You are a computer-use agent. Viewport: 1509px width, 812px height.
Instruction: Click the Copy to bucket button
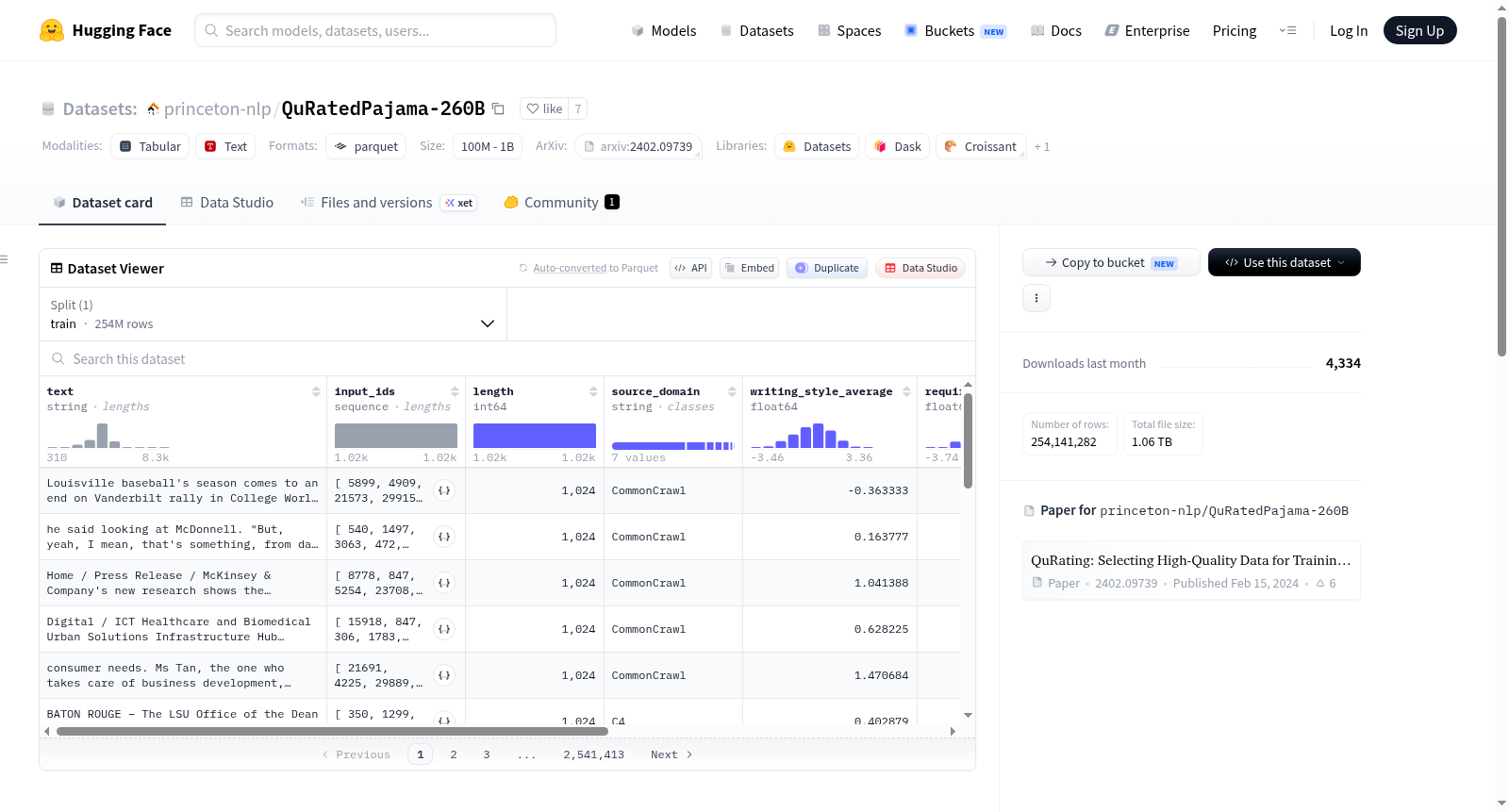coord(1111,262)
